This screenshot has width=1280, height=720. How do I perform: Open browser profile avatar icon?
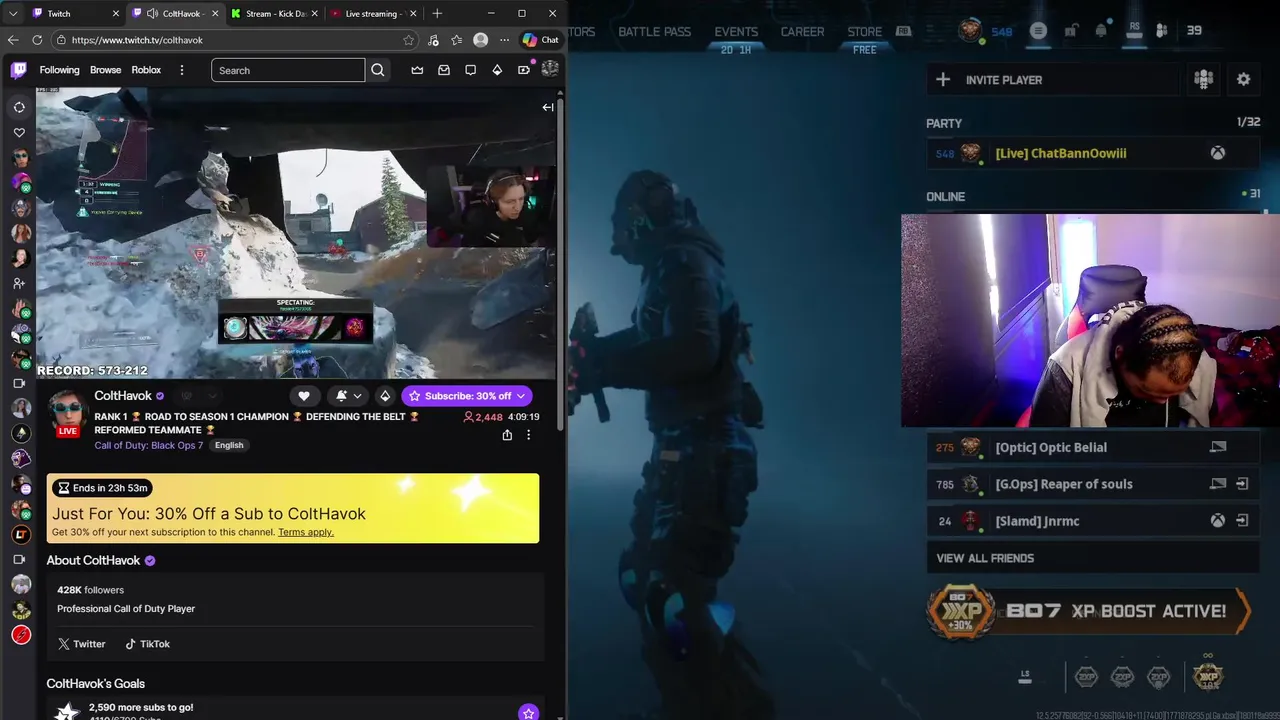481,40
